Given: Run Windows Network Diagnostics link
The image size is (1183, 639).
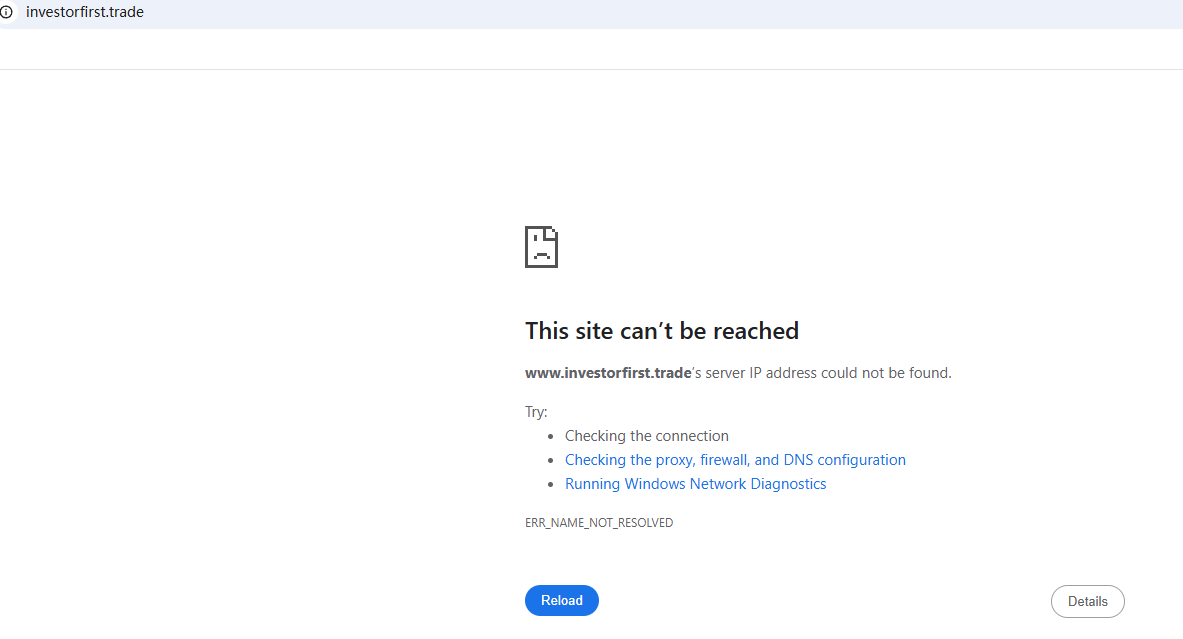Looking at the screenshot, I should (696, 484).
